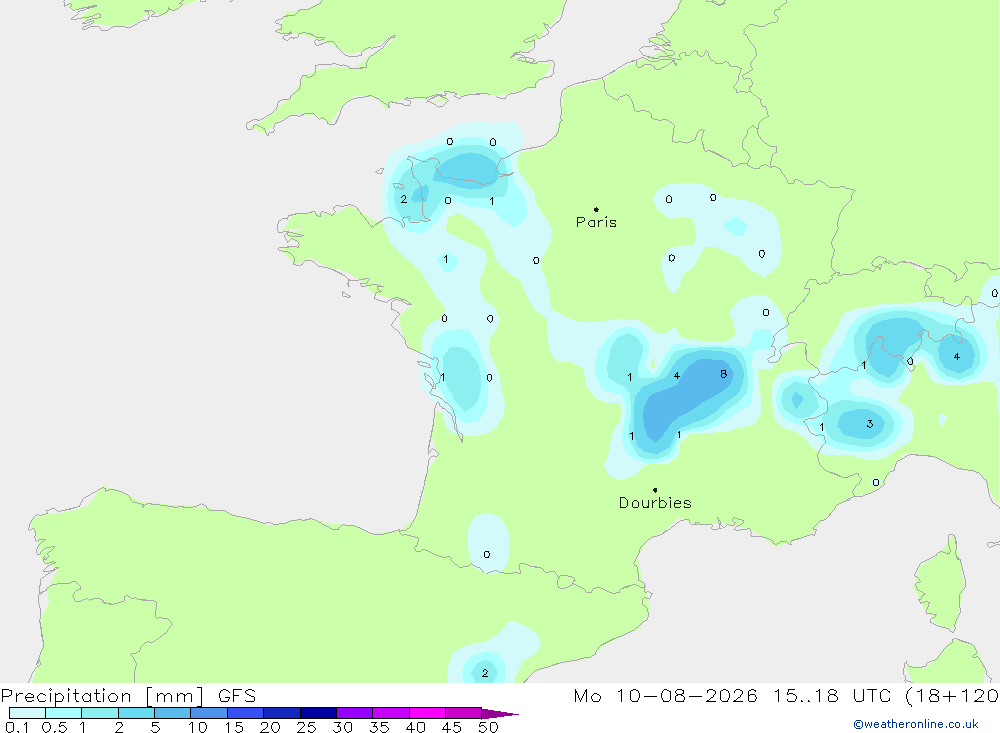Click the '2' precipitation value in northern Spain
This screenshot has width=1000, height=733.
(x=485, y=673)
